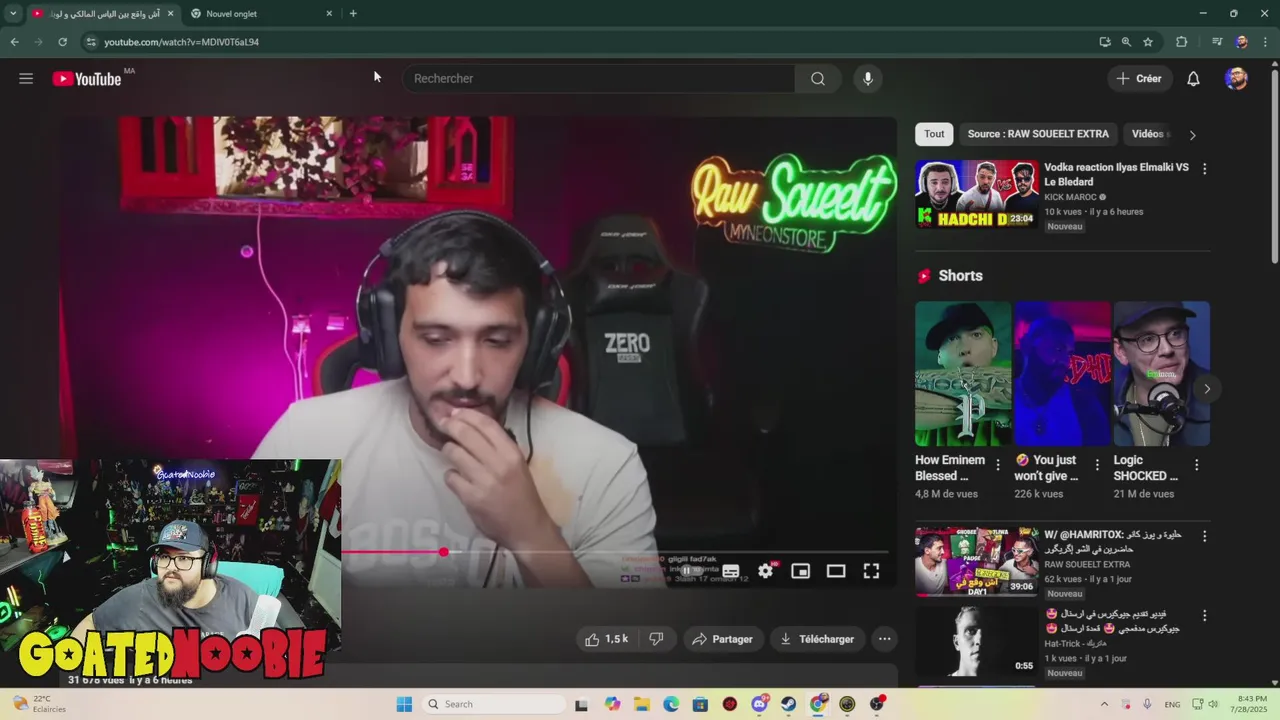Open Chrome media control icon

coord(1217,42)
